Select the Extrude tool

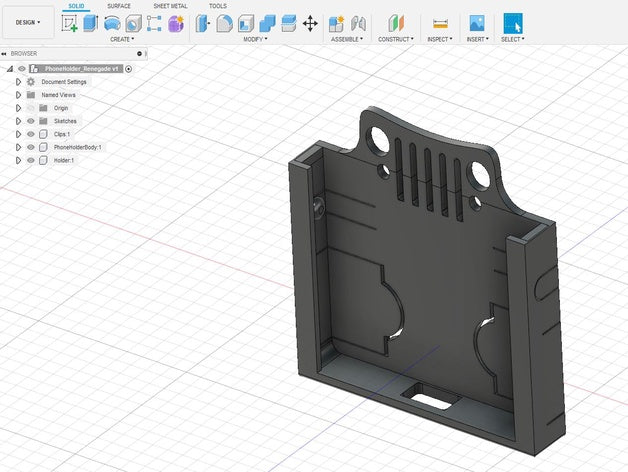[91, 23]
